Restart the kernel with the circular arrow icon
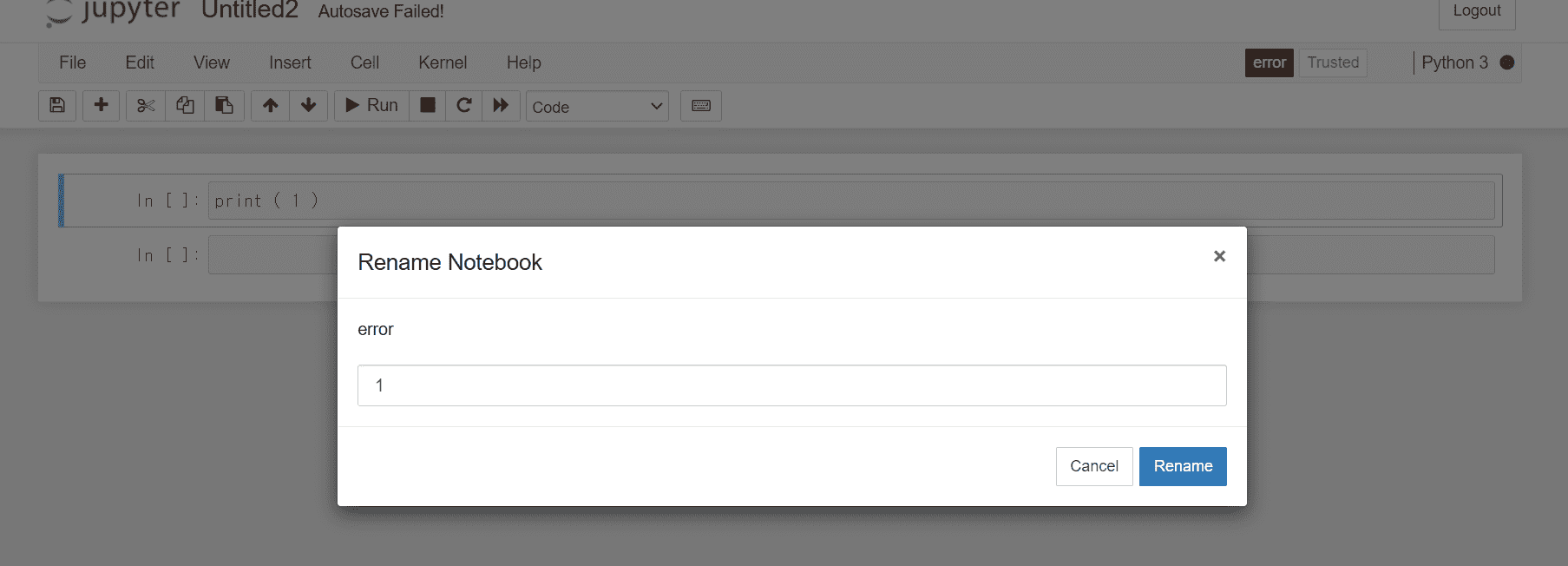This screenshot has width=1568, height=566. point(464,106)
